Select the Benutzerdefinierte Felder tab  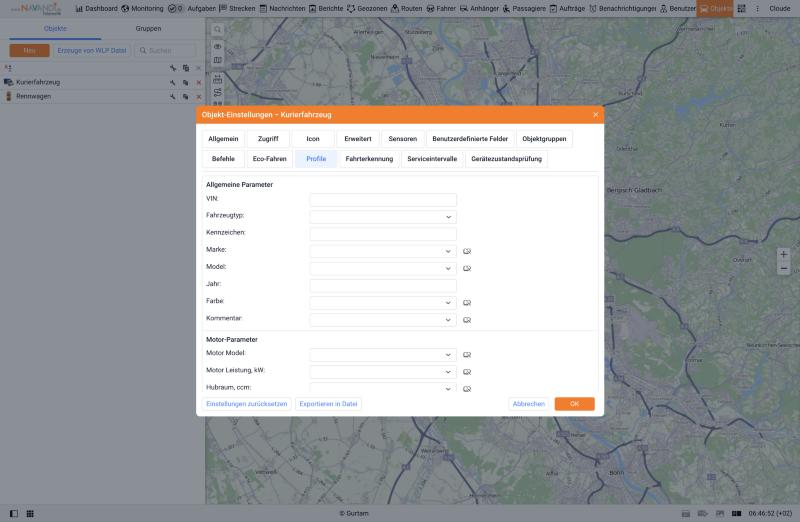[470, 139]
